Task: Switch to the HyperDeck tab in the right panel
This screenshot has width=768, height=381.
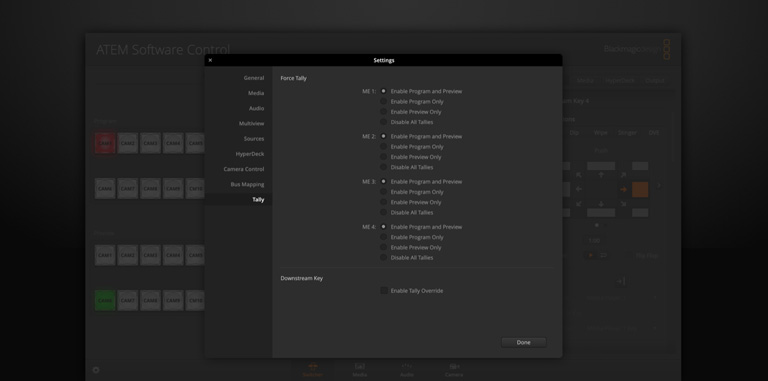Action: pyautogui.click(x=620, y=80)
